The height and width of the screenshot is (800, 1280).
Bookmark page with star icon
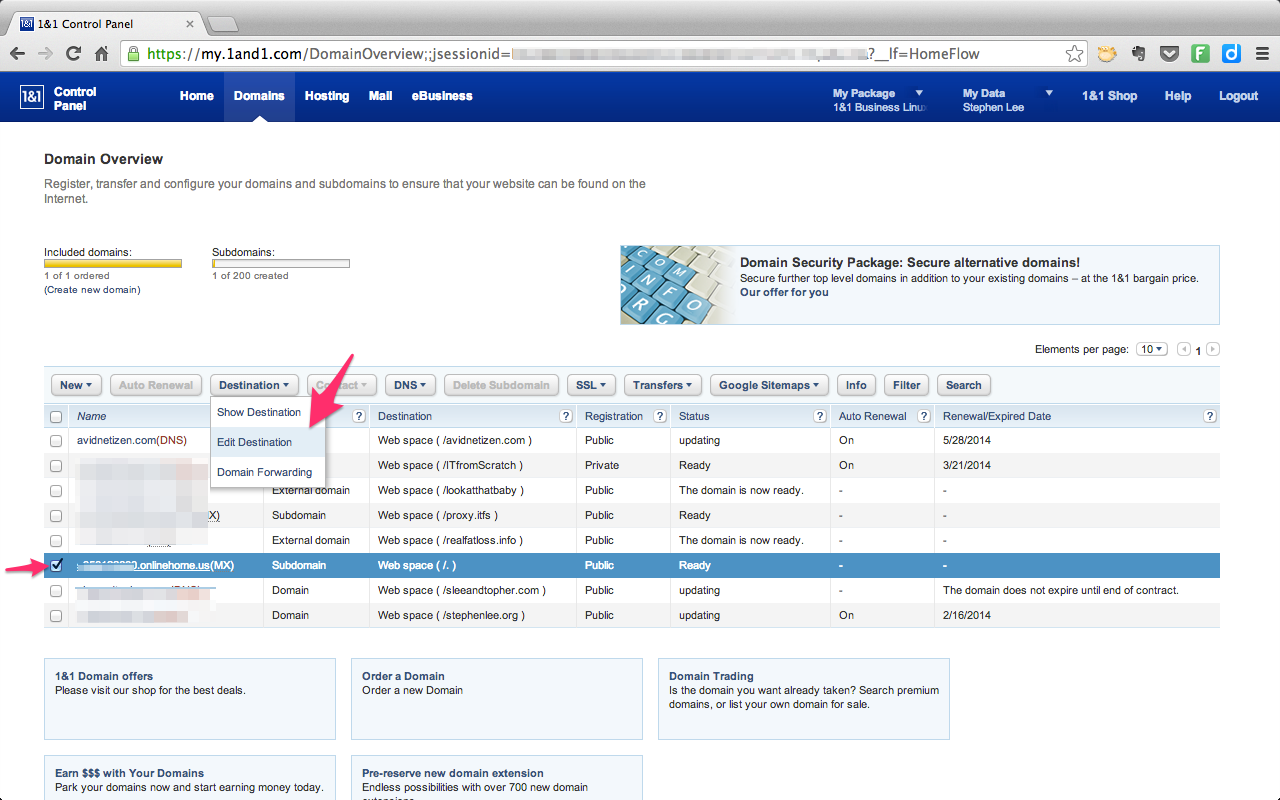click(1074, 54)
